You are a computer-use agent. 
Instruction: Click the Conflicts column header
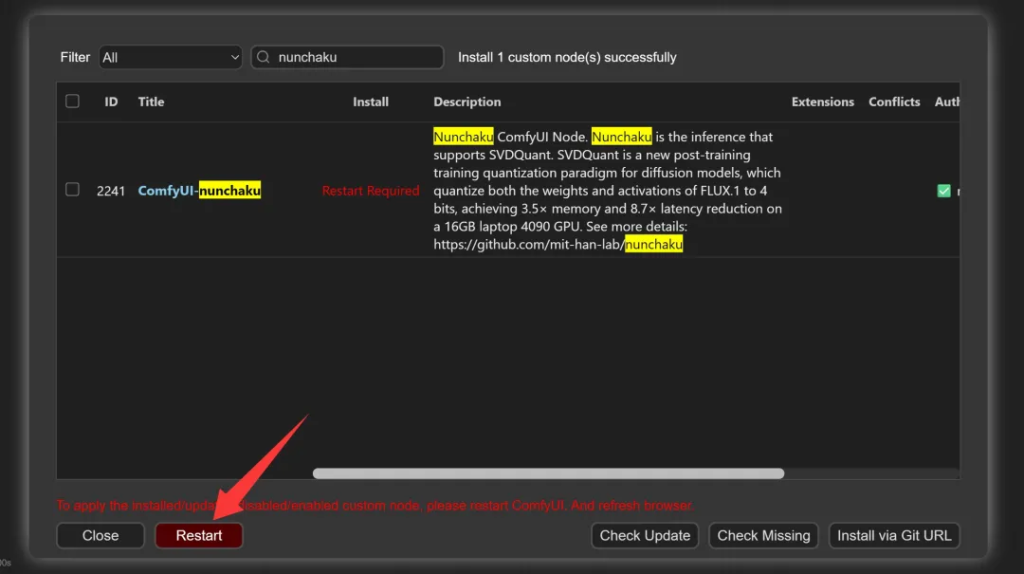pos(894,102)
